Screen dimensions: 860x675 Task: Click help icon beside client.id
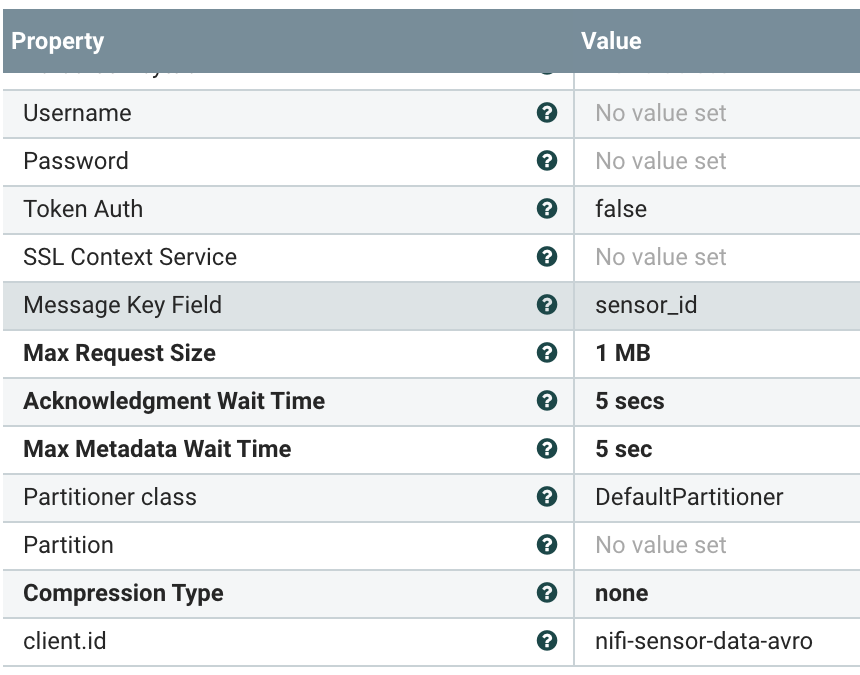[546, 641]
